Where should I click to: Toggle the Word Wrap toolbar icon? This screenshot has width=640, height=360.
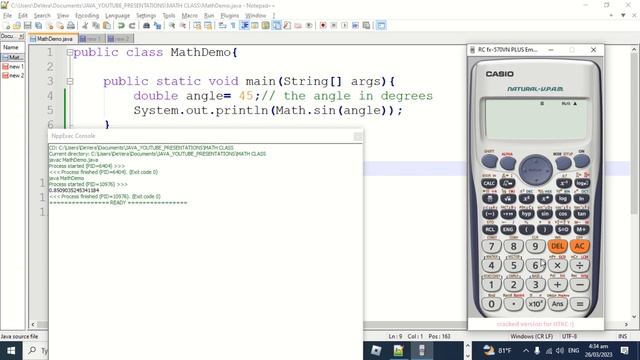[x=222, y=26]
